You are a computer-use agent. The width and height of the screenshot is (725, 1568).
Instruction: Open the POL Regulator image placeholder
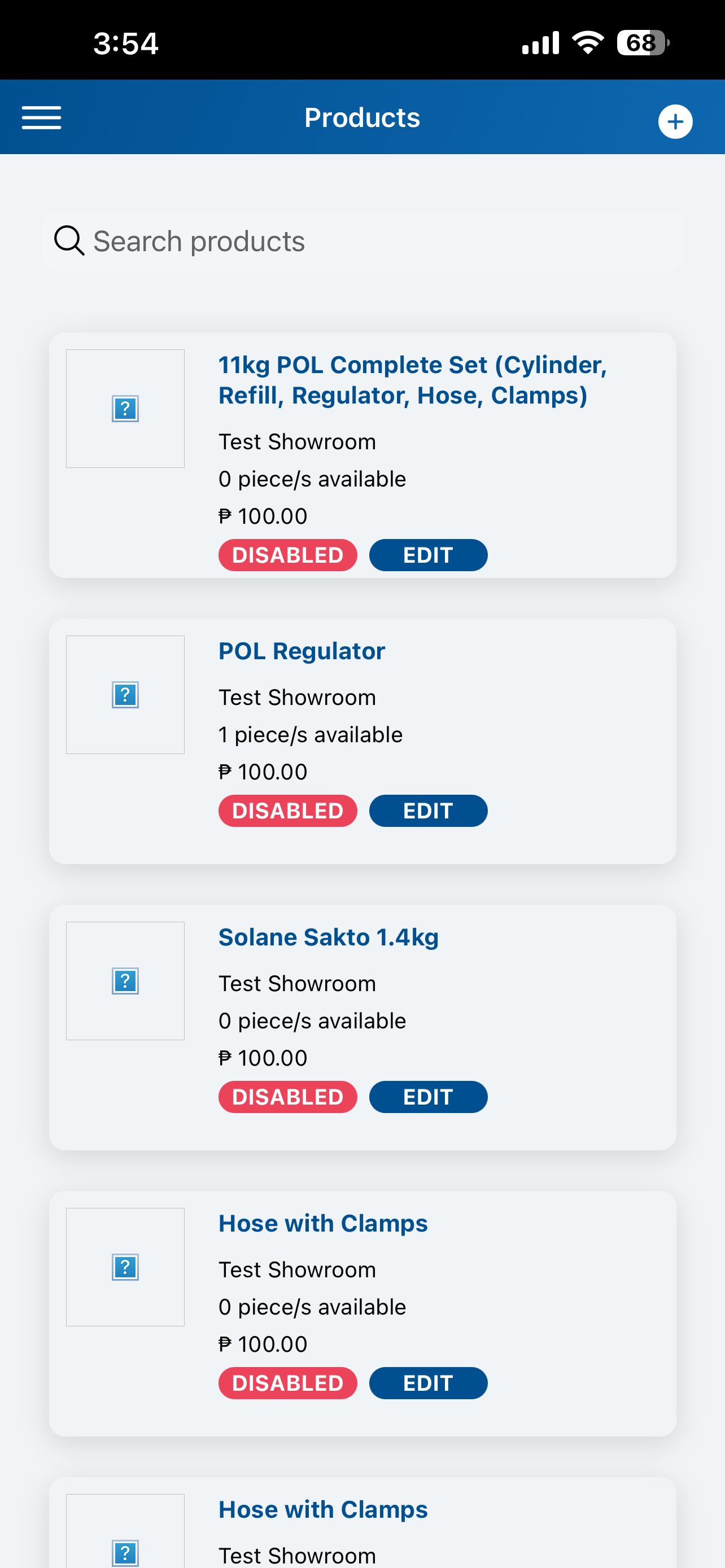point(125,694)
